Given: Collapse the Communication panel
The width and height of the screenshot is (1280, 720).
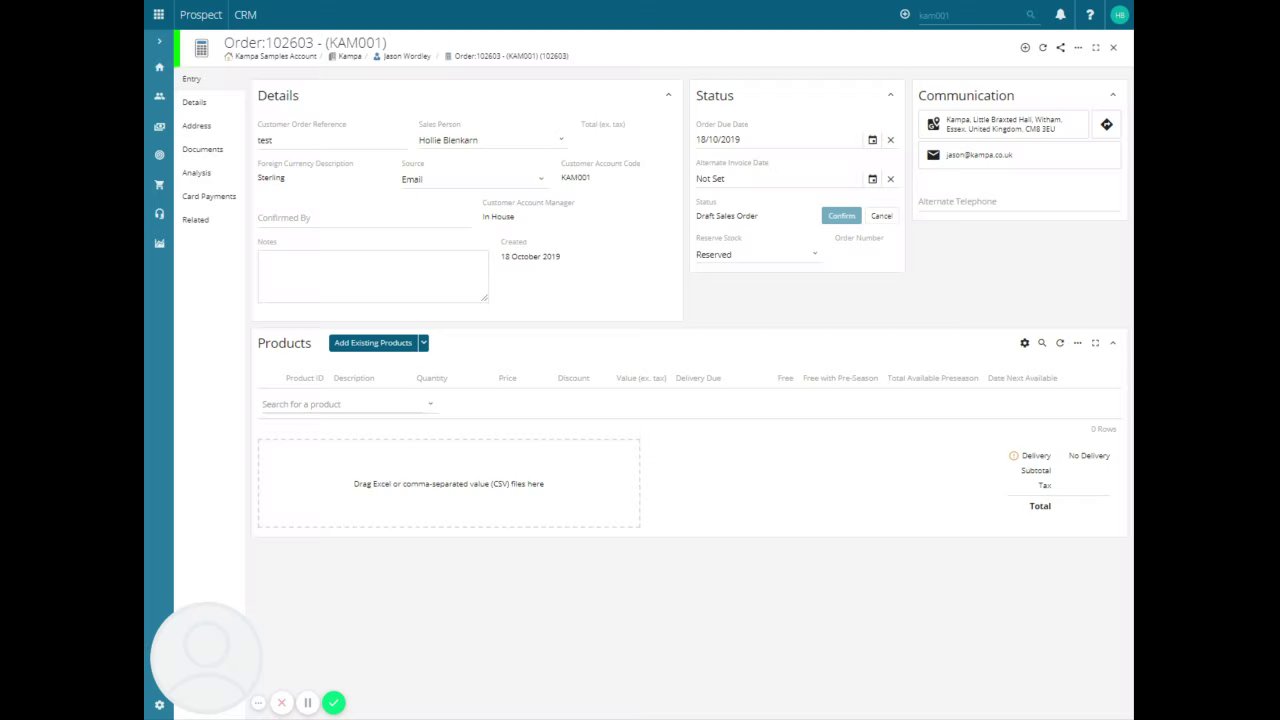Looking at the screenshot, I should click(x=1113, y=95).
